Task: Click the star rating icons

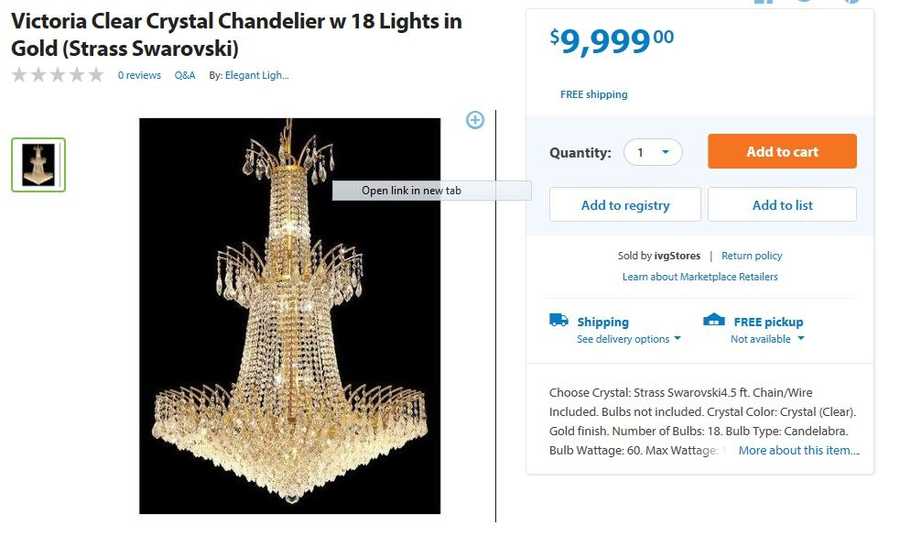Action: pyautogui.click(x=58, y=75)
